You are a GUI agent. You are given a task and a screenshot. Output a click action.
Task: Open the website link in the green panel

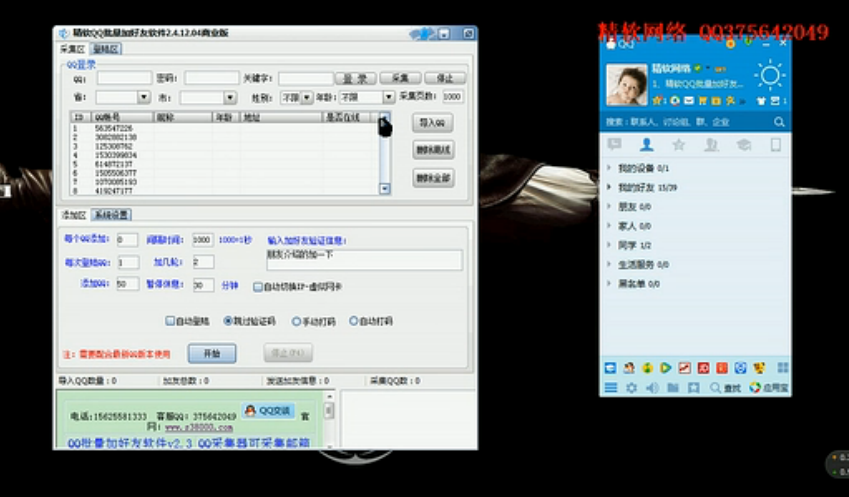(x=199, y=428)
